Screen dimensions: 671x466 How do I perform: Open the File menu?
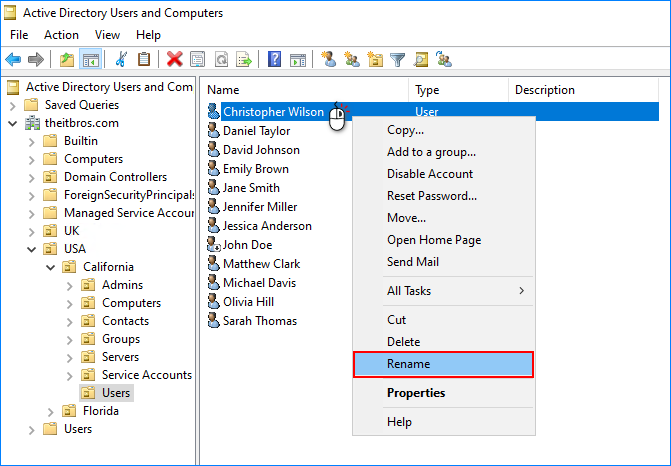[x=19, y=35]
